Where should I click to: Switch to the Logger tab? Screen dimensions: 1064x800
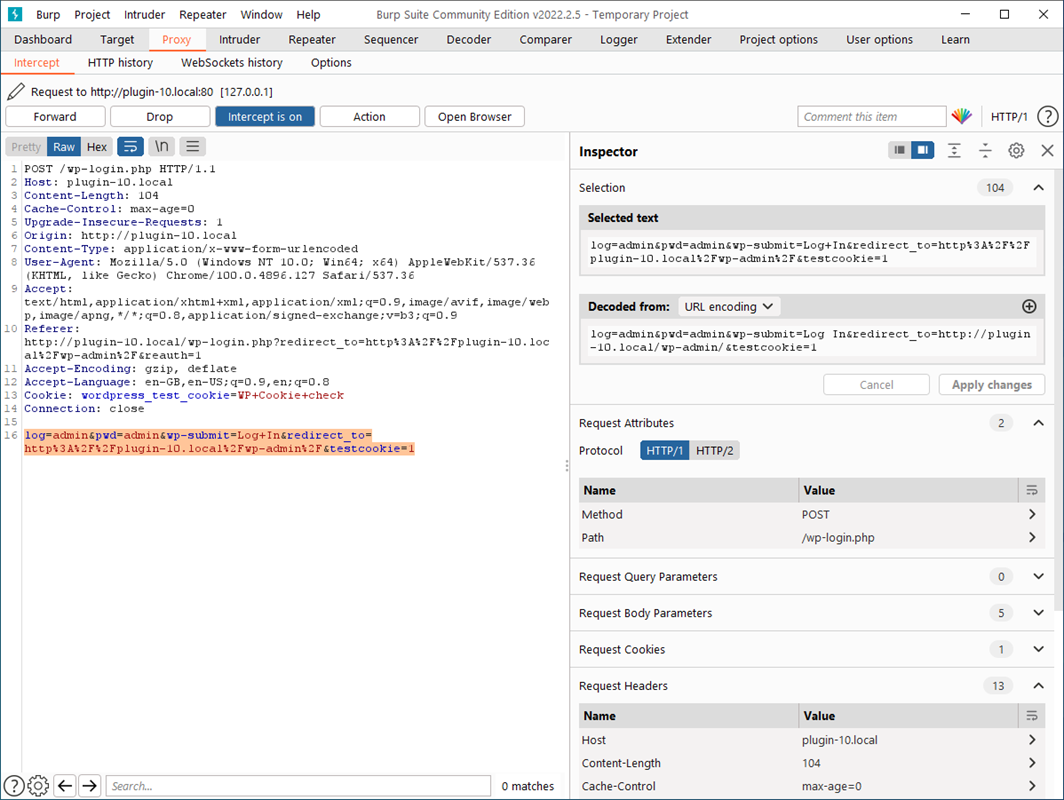618,39
